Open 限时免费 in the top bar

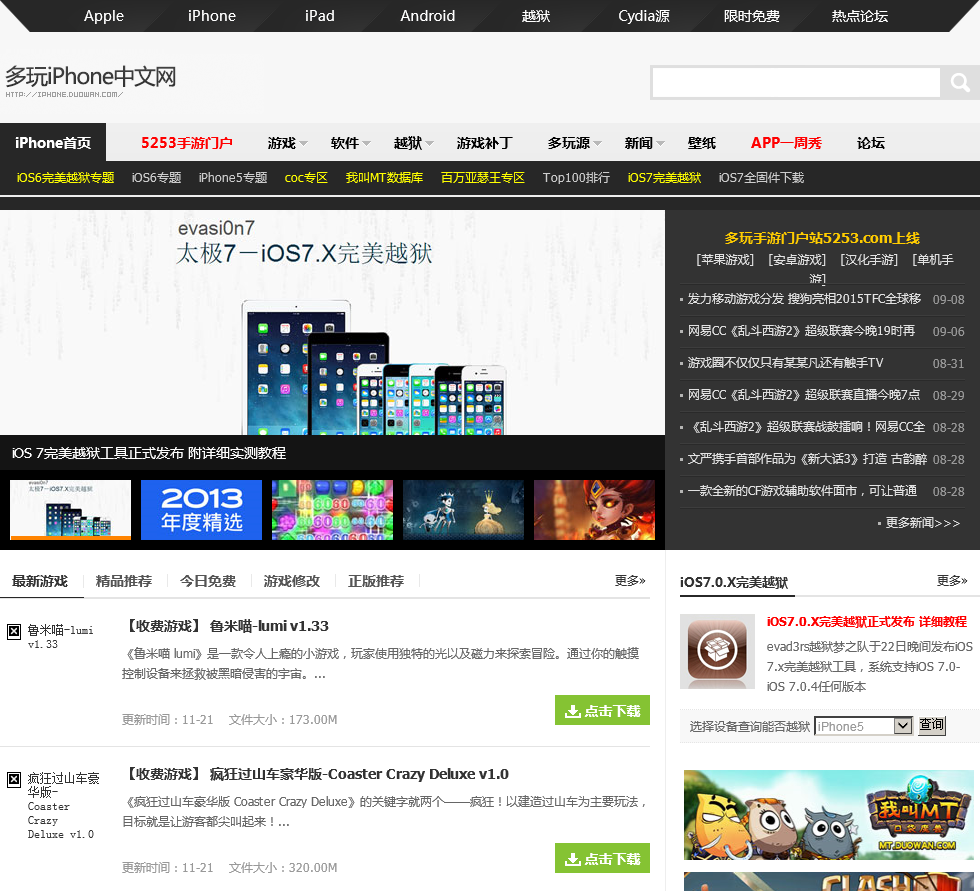[x=751, y=16]
